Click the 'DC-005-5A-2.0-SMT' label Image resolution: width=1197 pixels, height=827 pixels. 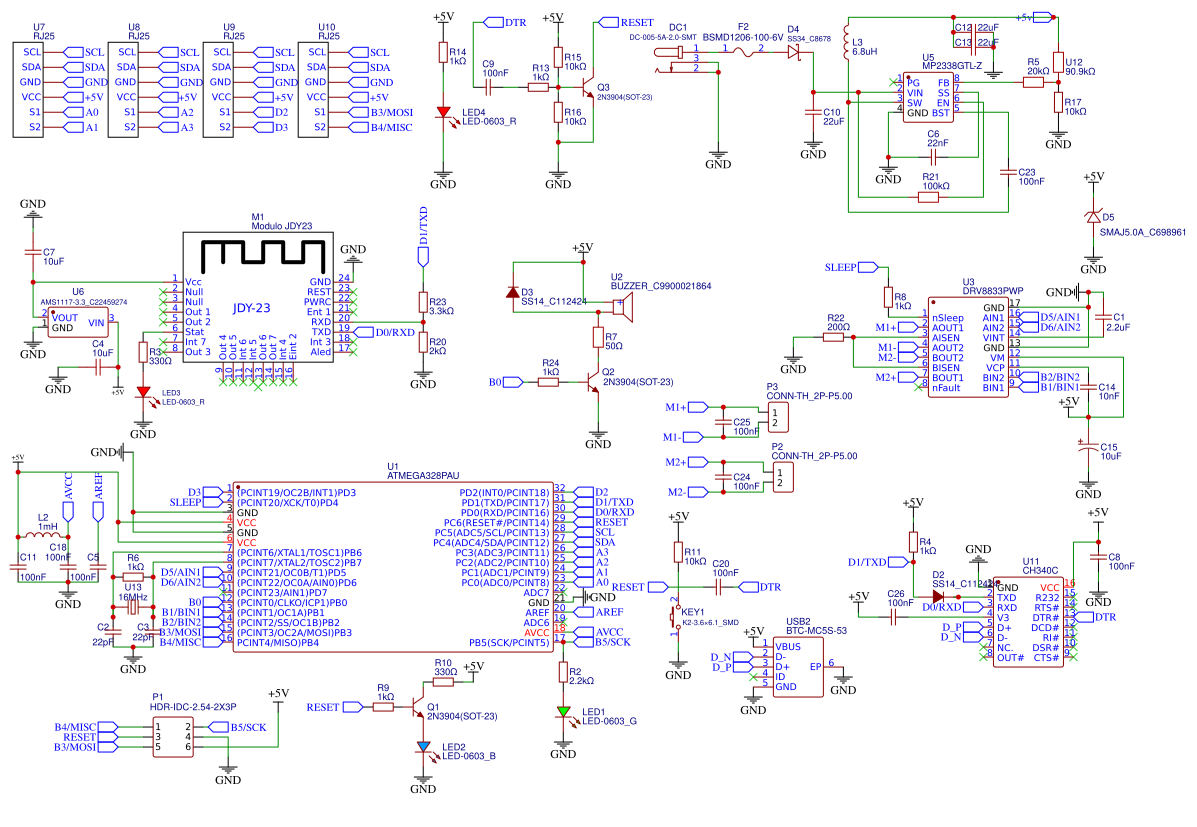tap(663, 37)
